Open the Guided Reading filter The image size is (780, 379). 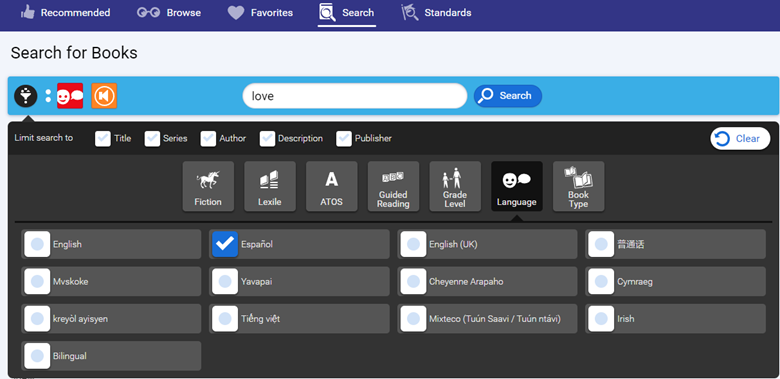pyautogui.click(x=393, y=187)
